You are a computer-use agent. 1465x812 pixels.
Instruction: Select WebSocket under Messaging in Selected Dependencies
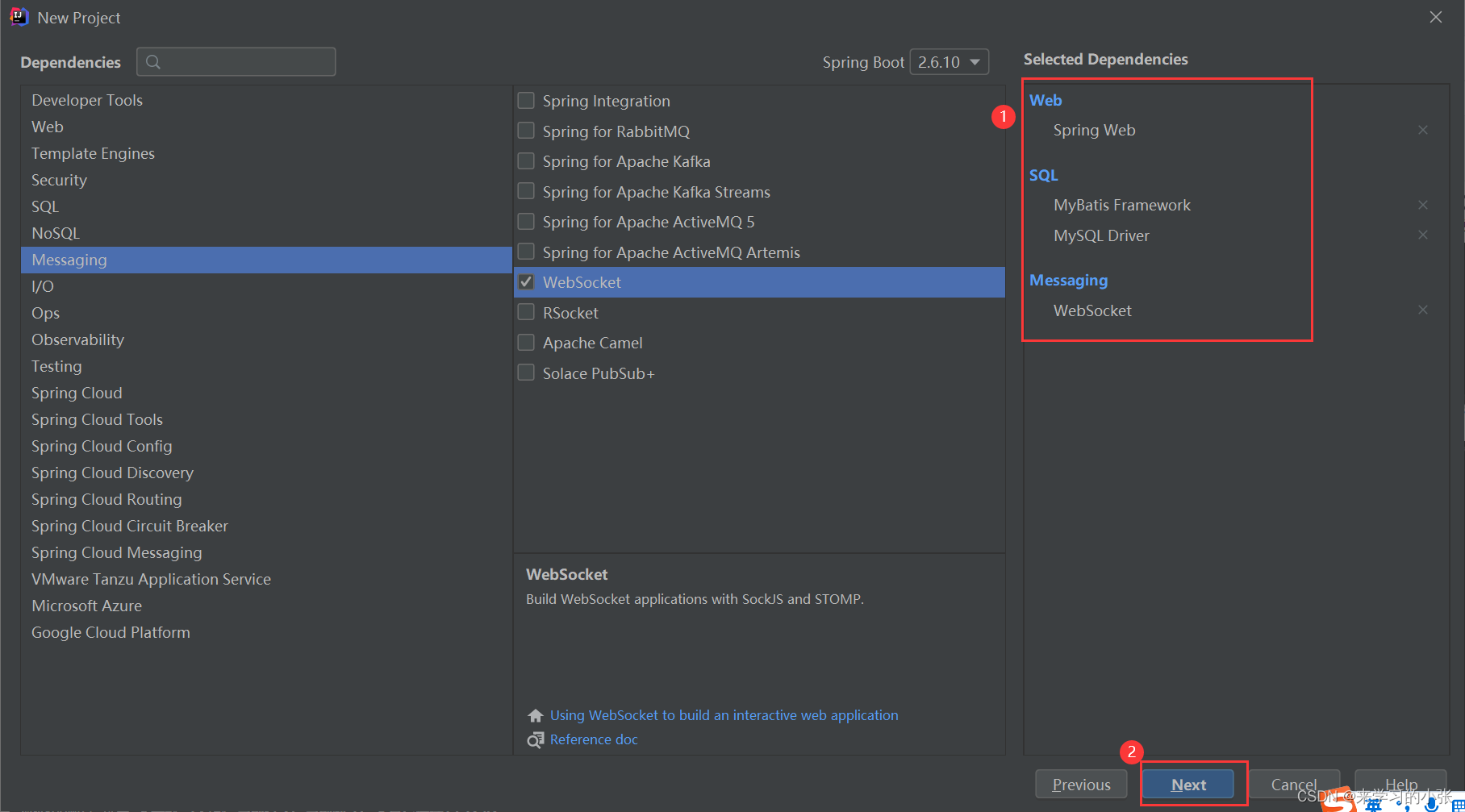(1092, 310)
